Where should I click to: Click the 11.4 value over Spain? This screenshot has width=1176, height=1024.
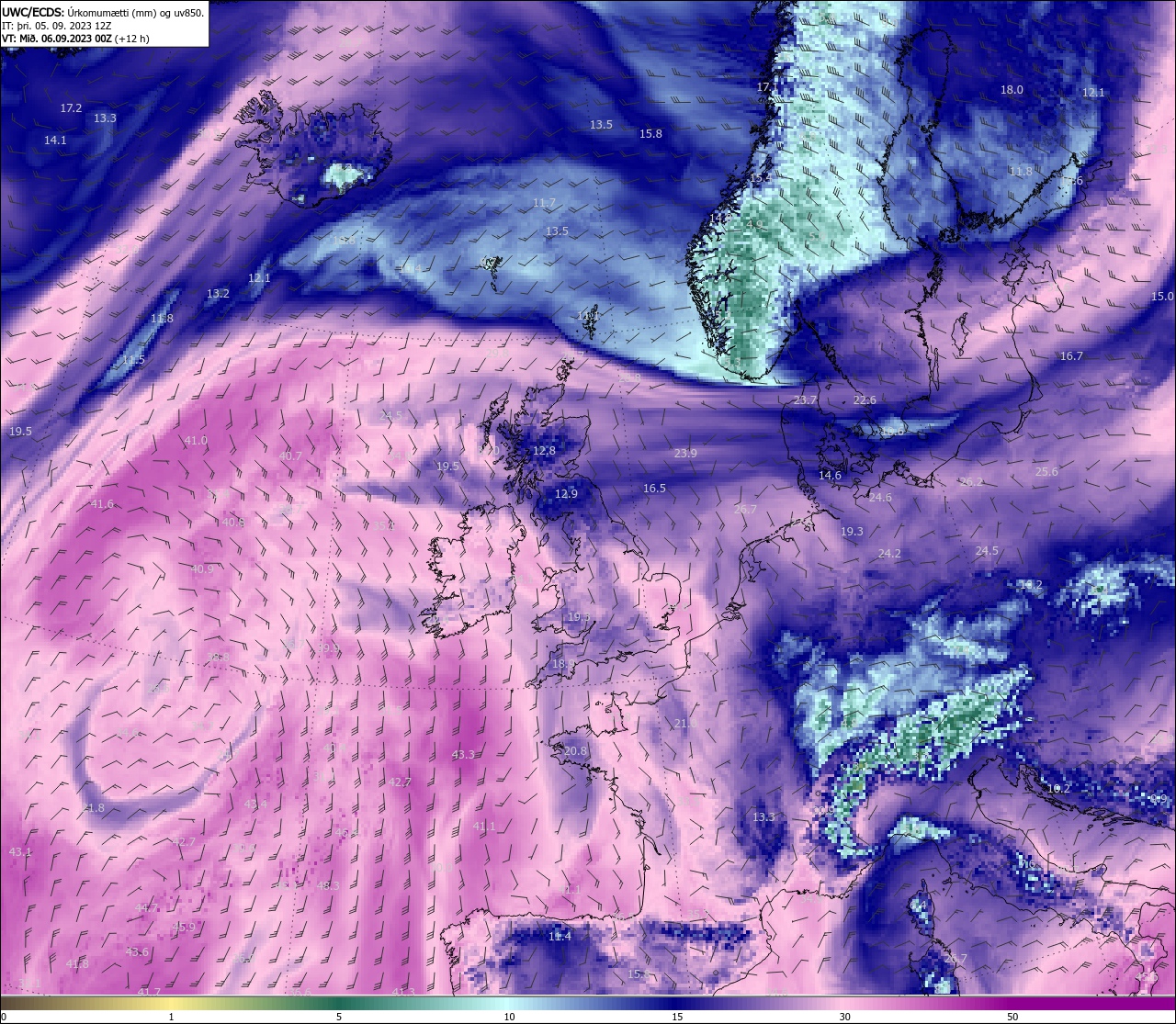pyautogui.click(x=560, y=937)
